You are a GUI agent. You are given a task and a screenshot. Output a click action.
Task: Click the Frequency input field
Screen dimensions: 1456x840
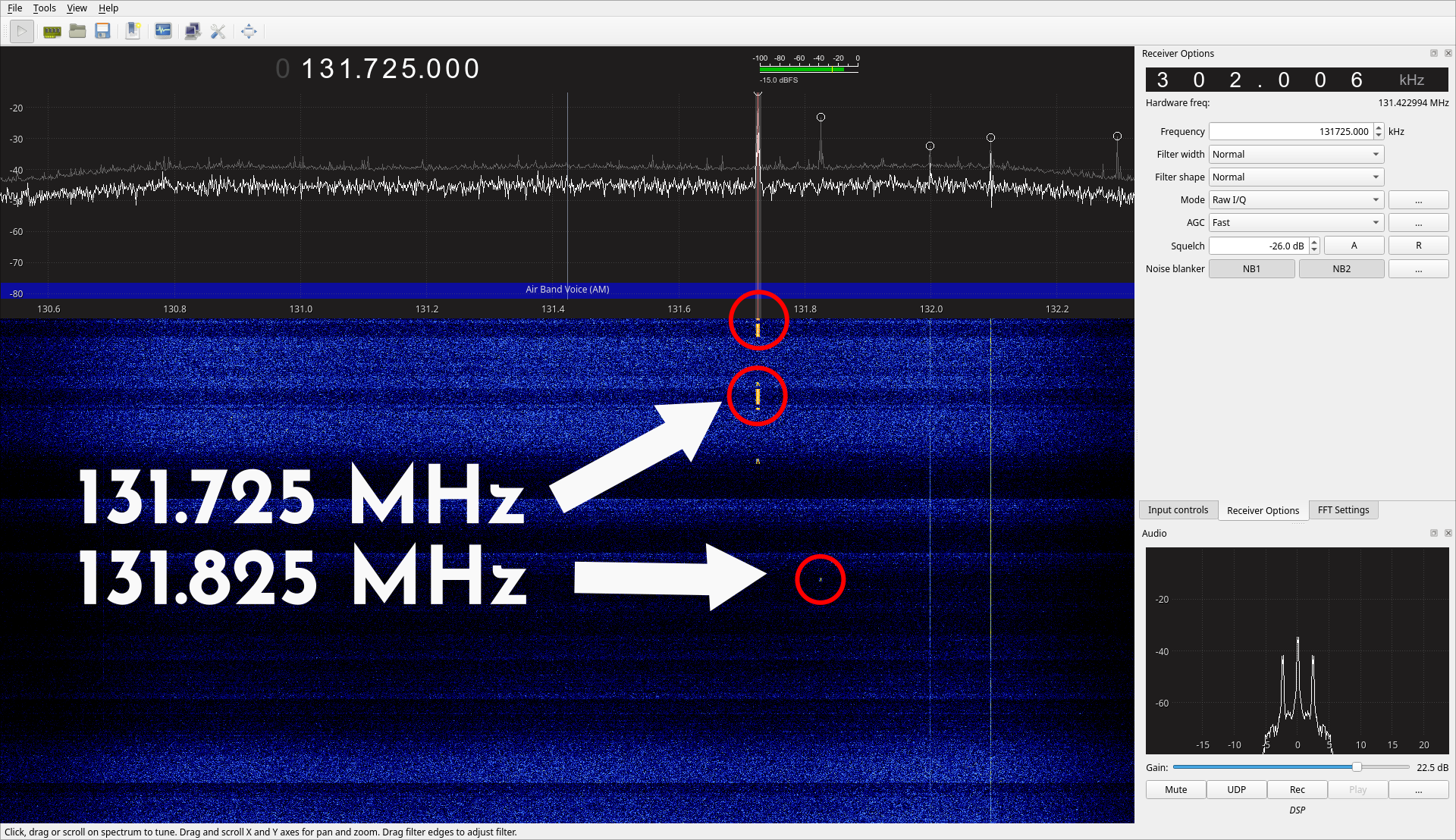pos(1290,131)
